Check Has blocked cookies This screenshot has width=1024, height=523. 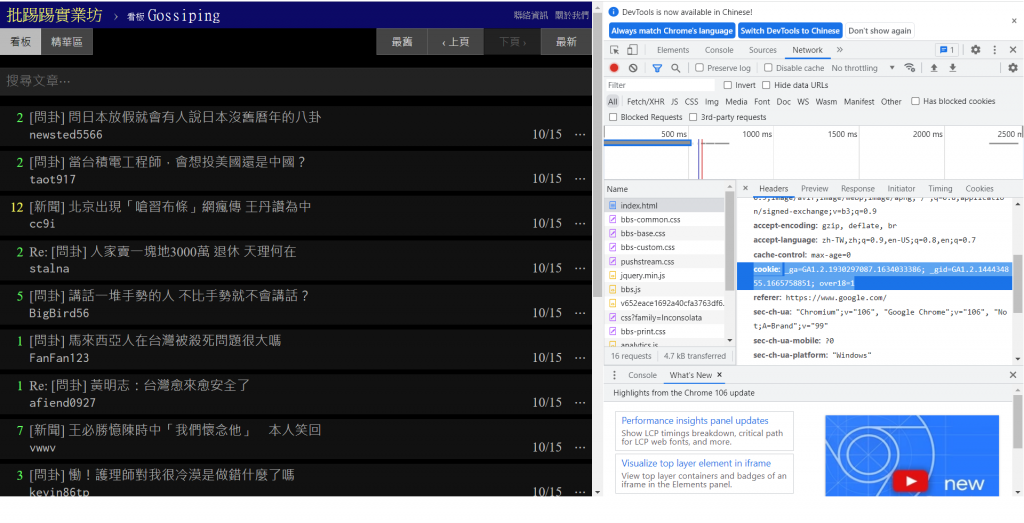coord(916,101)
